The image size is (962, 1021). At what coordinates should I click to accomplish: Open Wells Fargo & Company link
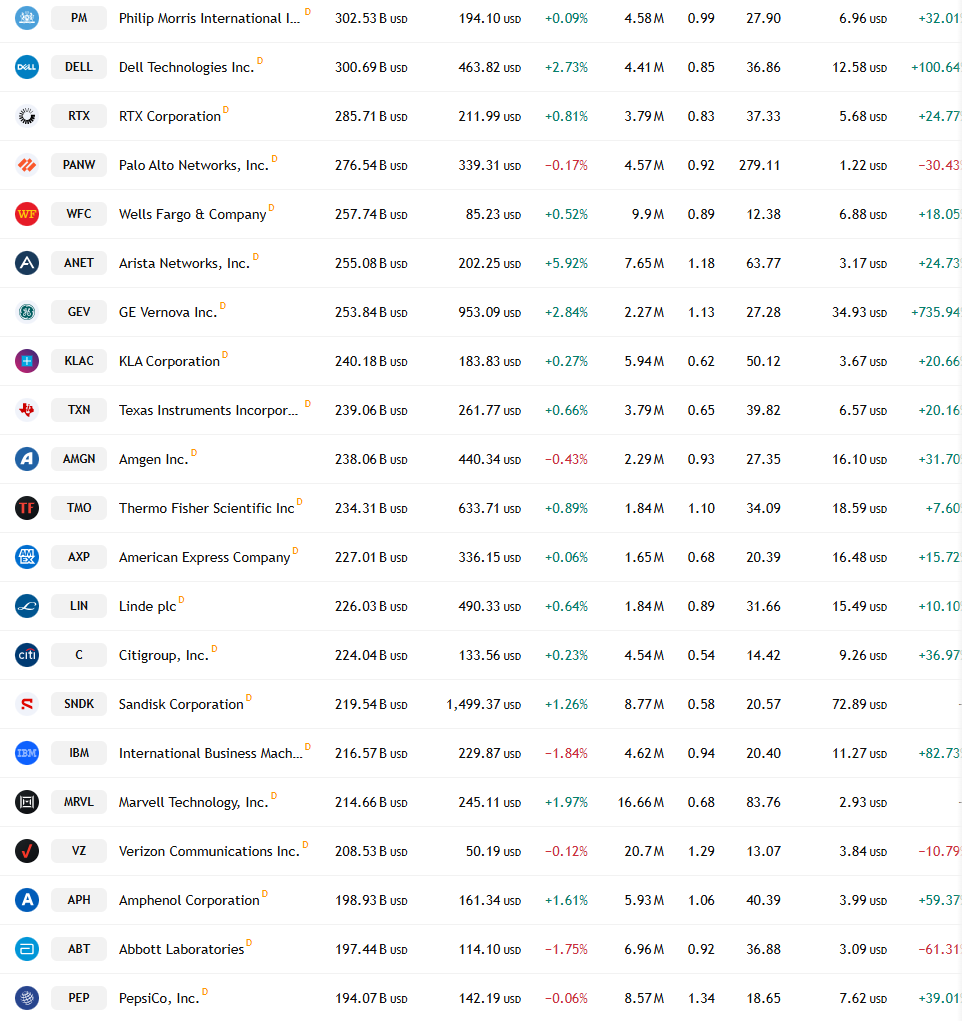point(192,214)
